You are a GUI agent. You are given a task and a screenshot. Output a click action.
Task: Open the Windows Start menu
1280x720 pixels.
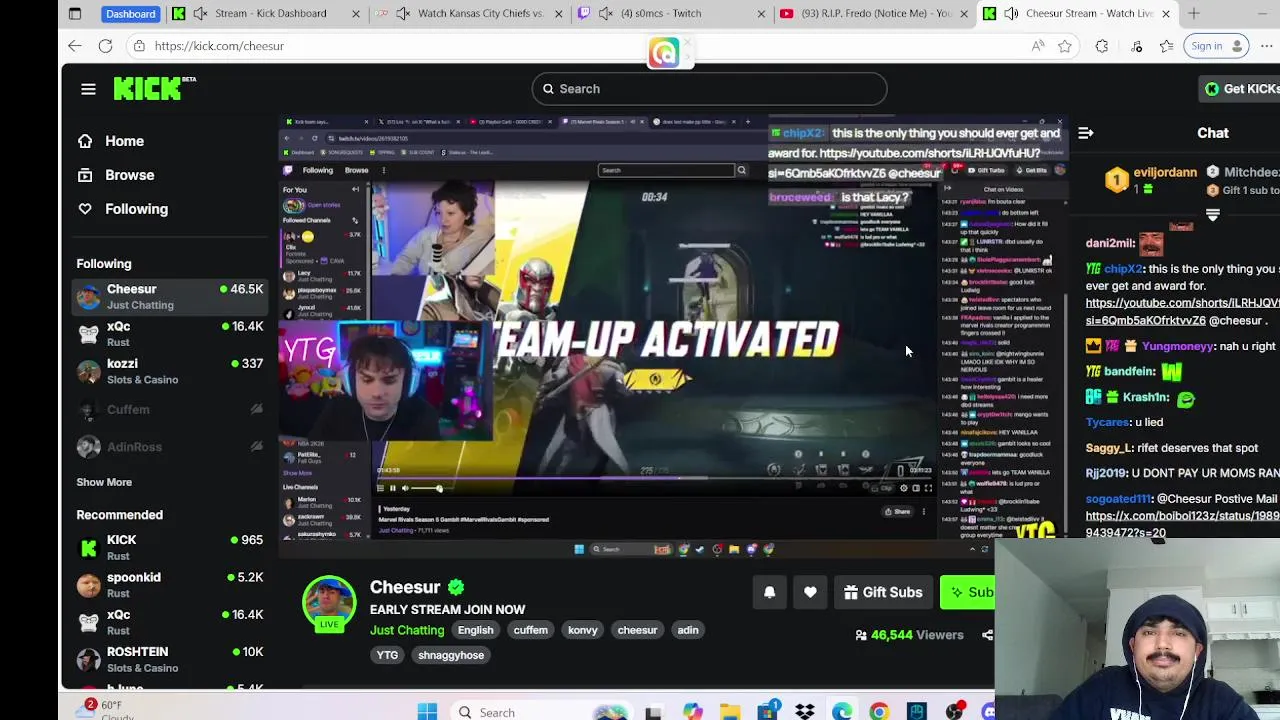(x=427, y=712)
